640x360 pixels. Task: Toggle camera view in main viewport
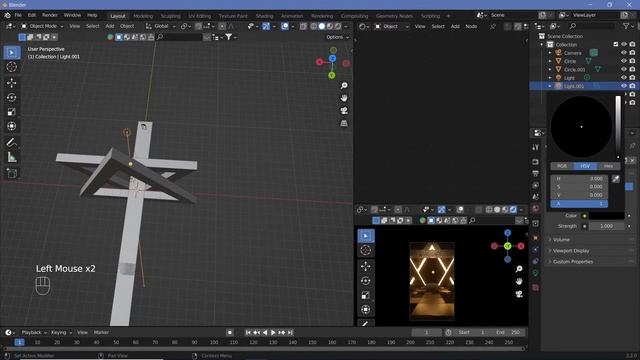pos(344,111)
